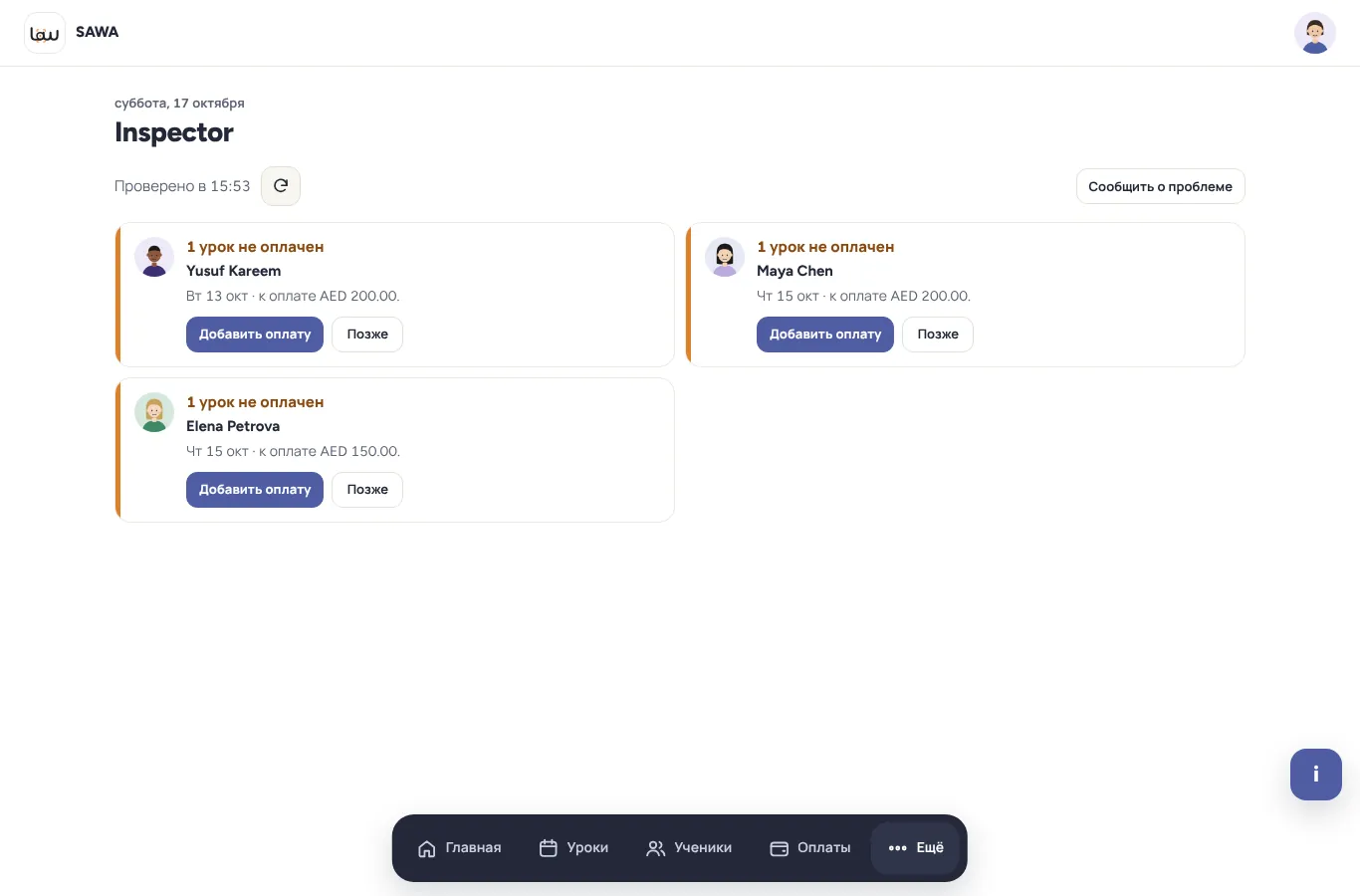Image resolution: width=1360 pixels, height=896 pixels.
Task: Add payment for Yusuf Kareem
Action: (255, 335)
